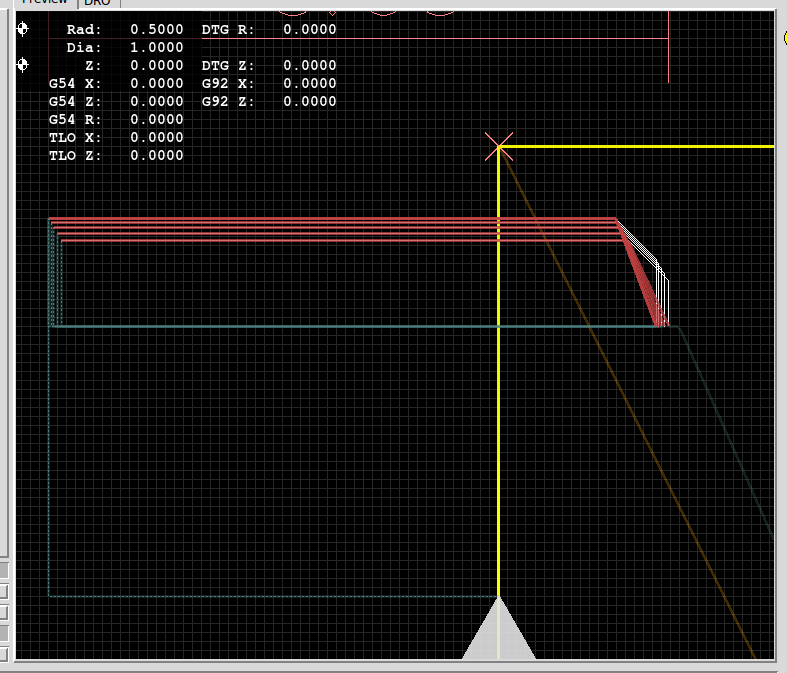Click the gray tool cone marker
The image size is (787, 673).
(498, 628)
